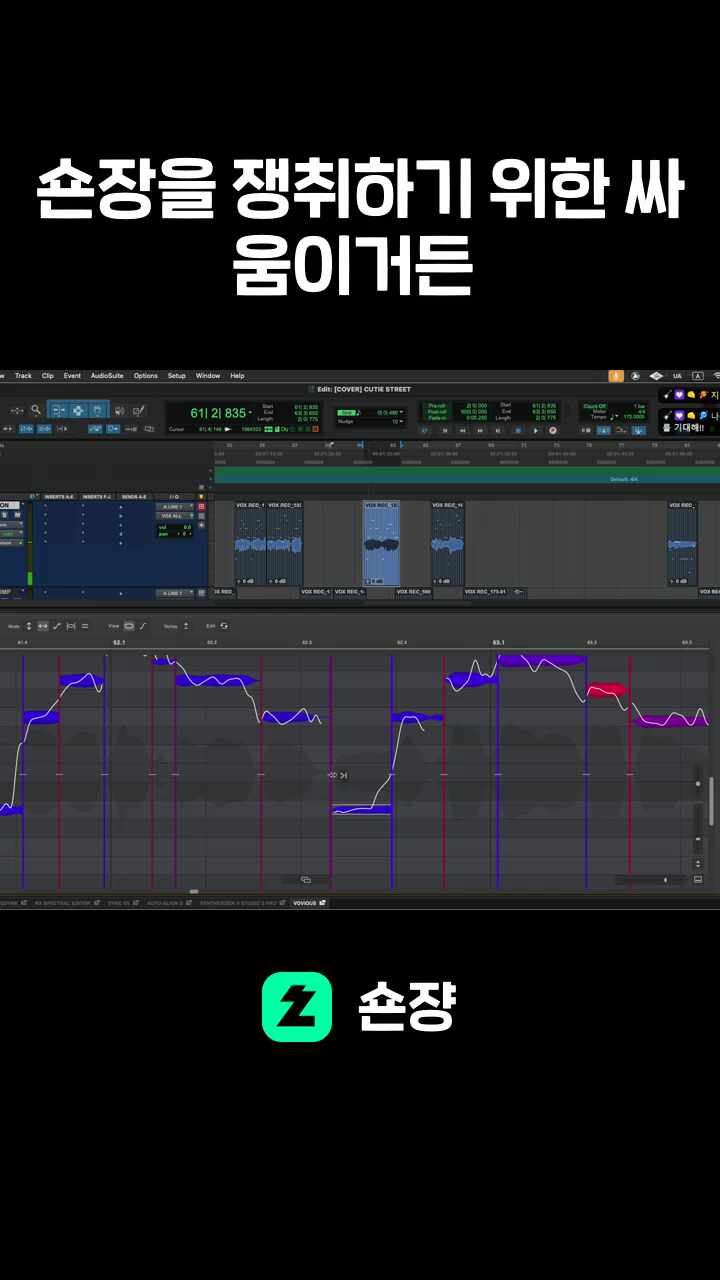This screenshot has width=720, height=1280.
Task: Select pitch up-down arrow mode in Vovious
Action: tap(29, 626)
